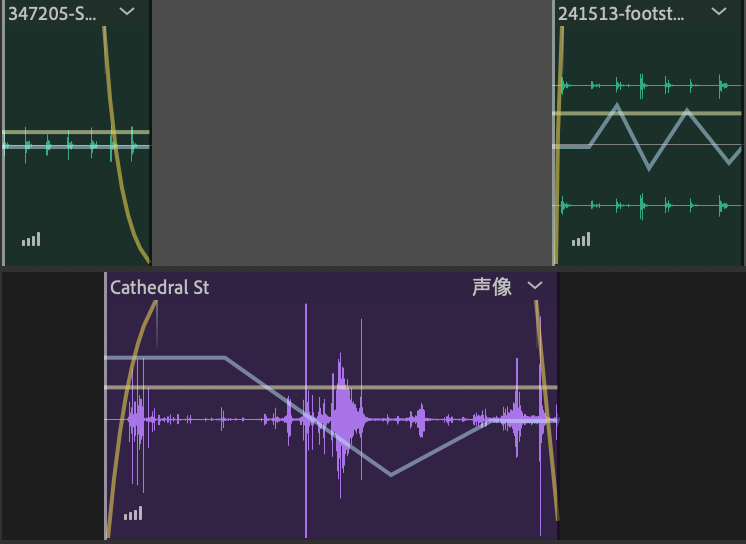Click the lowest pan keyframe on Cathedral St
Viewport: 746px width, 544px height.
(x=390, y=474)
